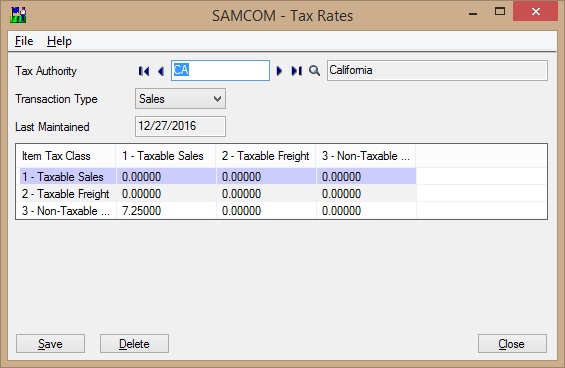
Task: Select the '3 - Non-Taxable ...' column header
Action: 366,156
